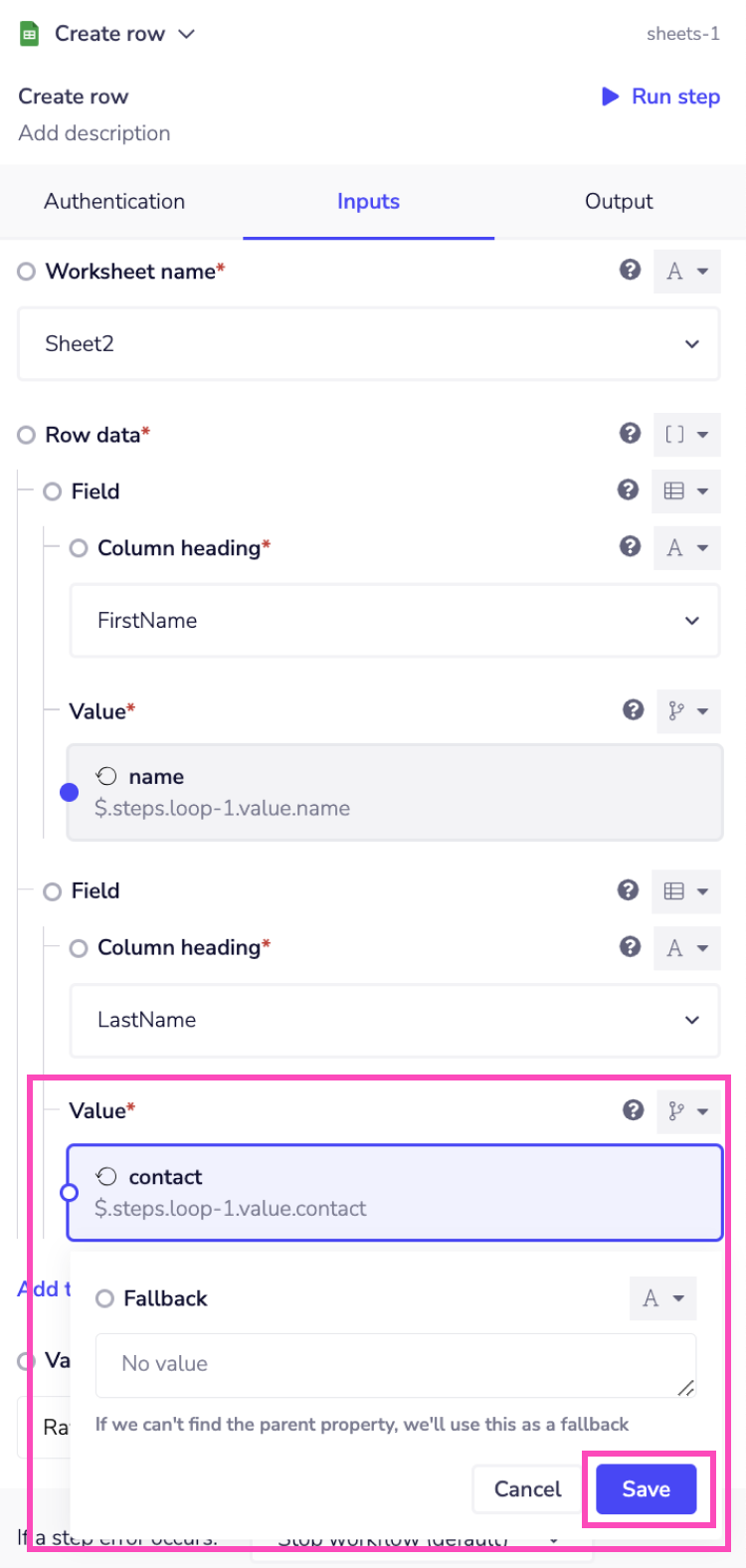Click the Run step play icon

pos(611,97)
